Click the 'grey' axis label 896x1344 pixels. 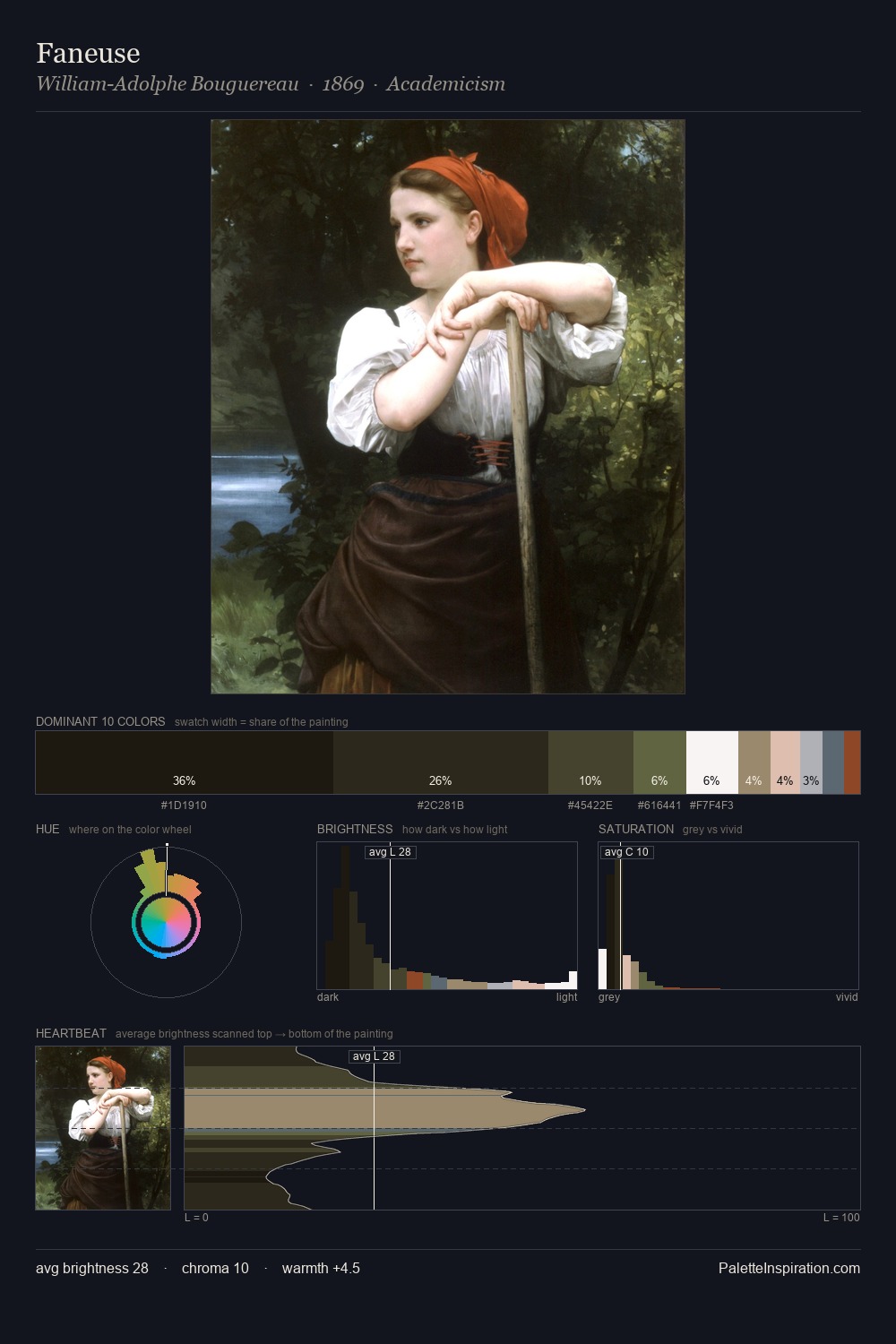[x=609, y=997]
